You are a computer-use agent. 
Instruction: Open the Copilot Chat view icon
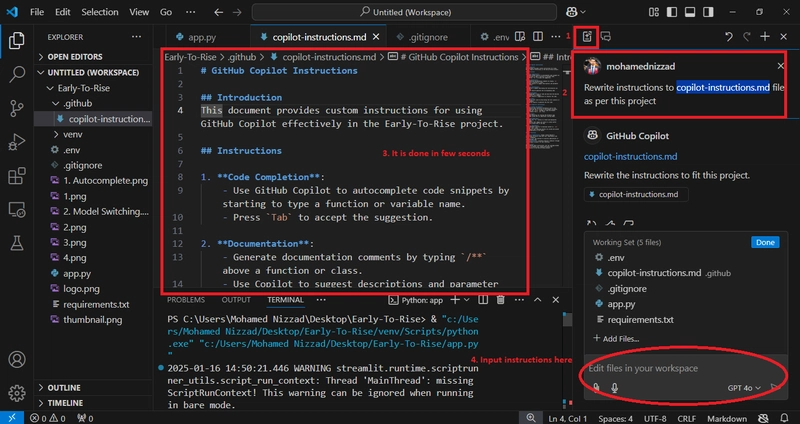[606, 37]
